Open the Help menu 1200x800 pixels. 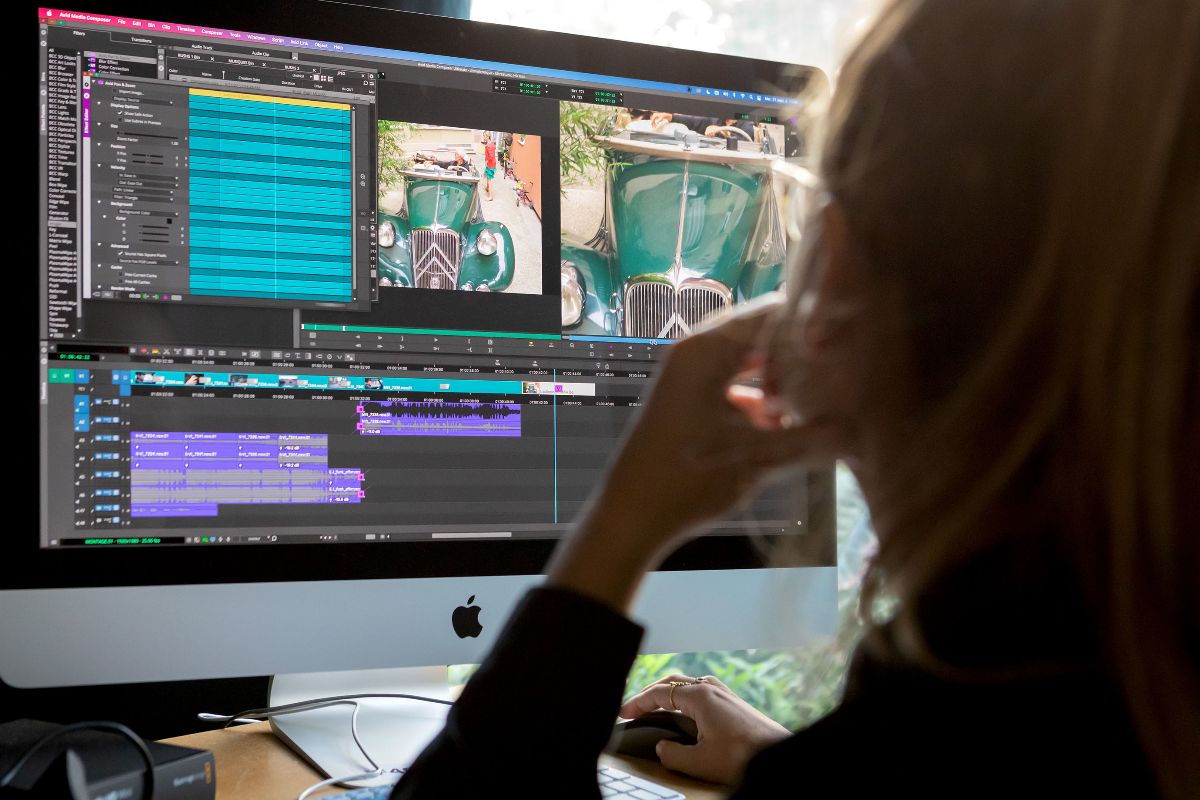tap(338, 47)
